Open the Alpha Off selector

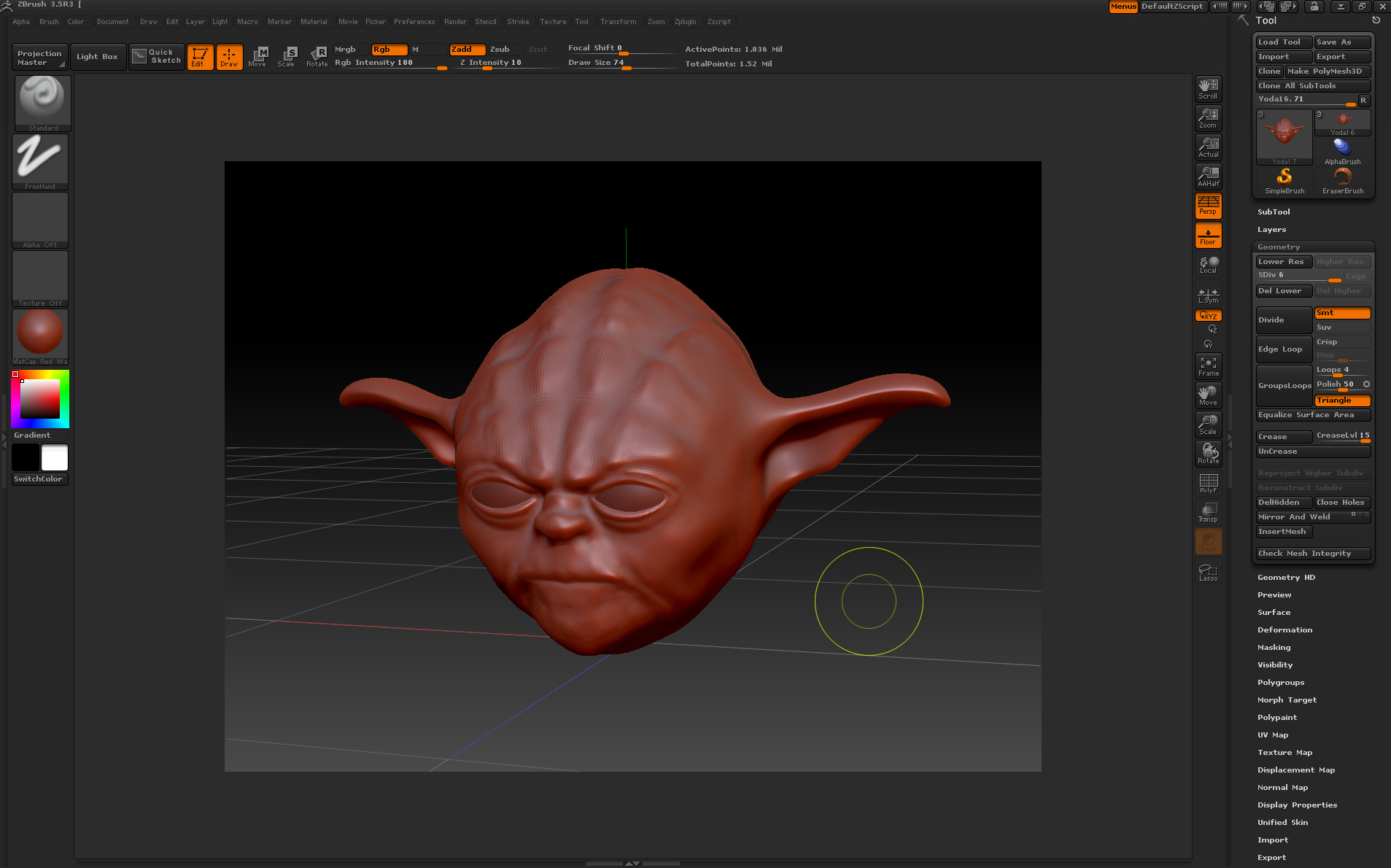(40, 220)
